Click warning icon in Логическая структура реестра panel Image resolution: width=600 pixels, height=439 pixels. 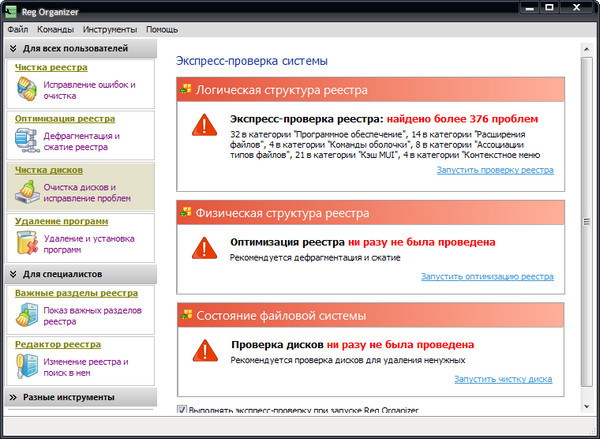point(205,125)
